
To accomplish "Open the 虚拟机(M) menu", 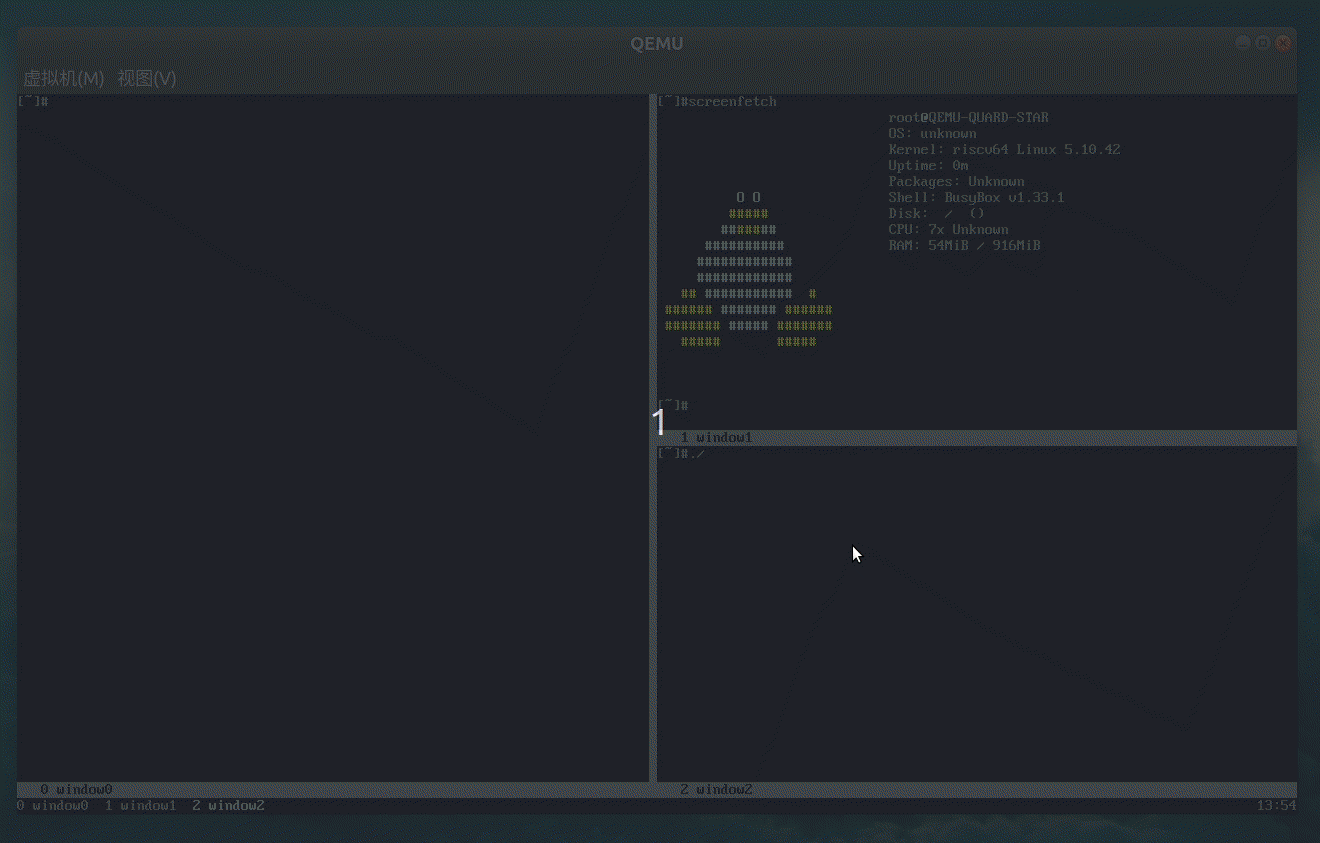I will [64, 79].
